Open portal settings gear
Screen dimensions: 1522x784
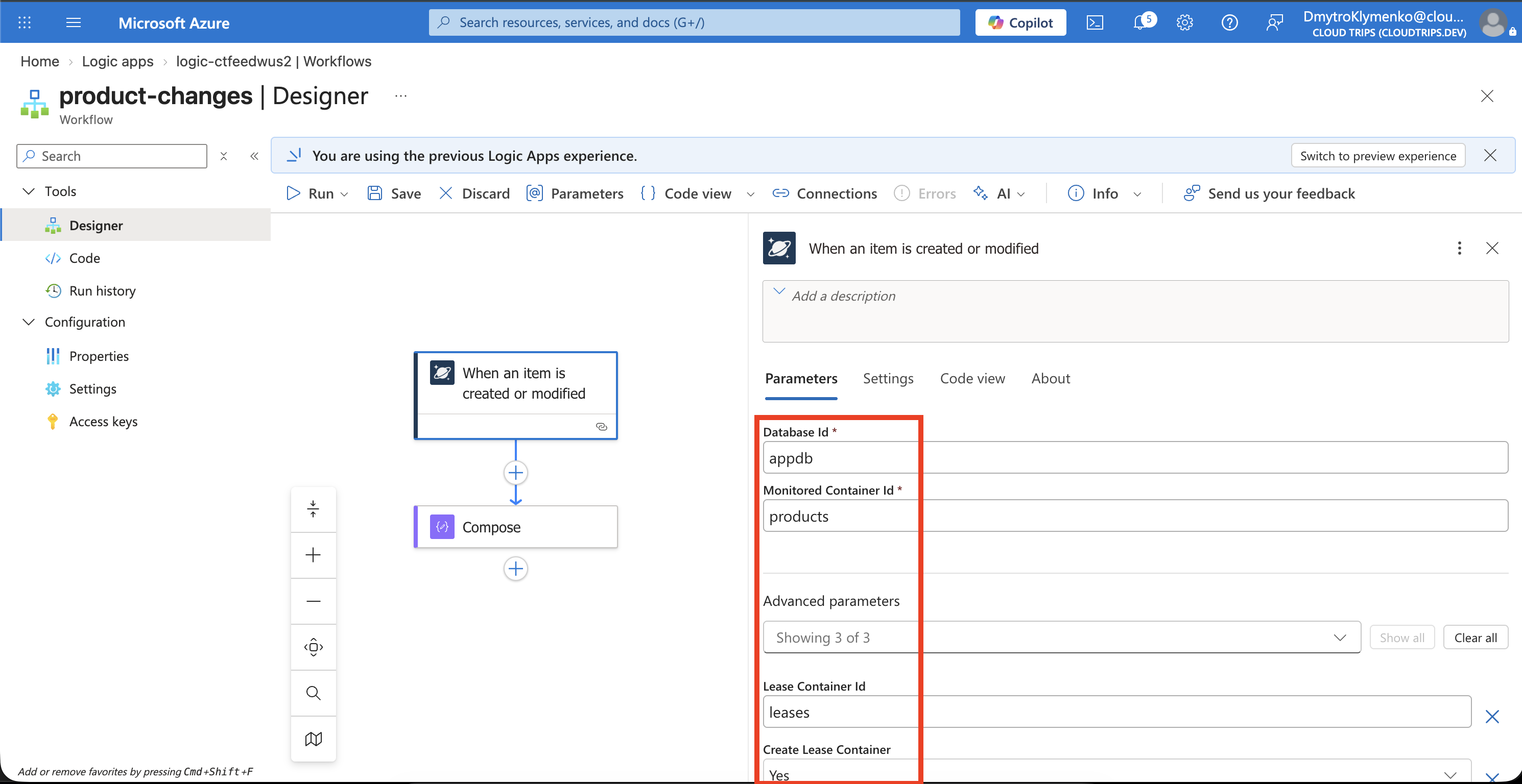coord(1184,22)
